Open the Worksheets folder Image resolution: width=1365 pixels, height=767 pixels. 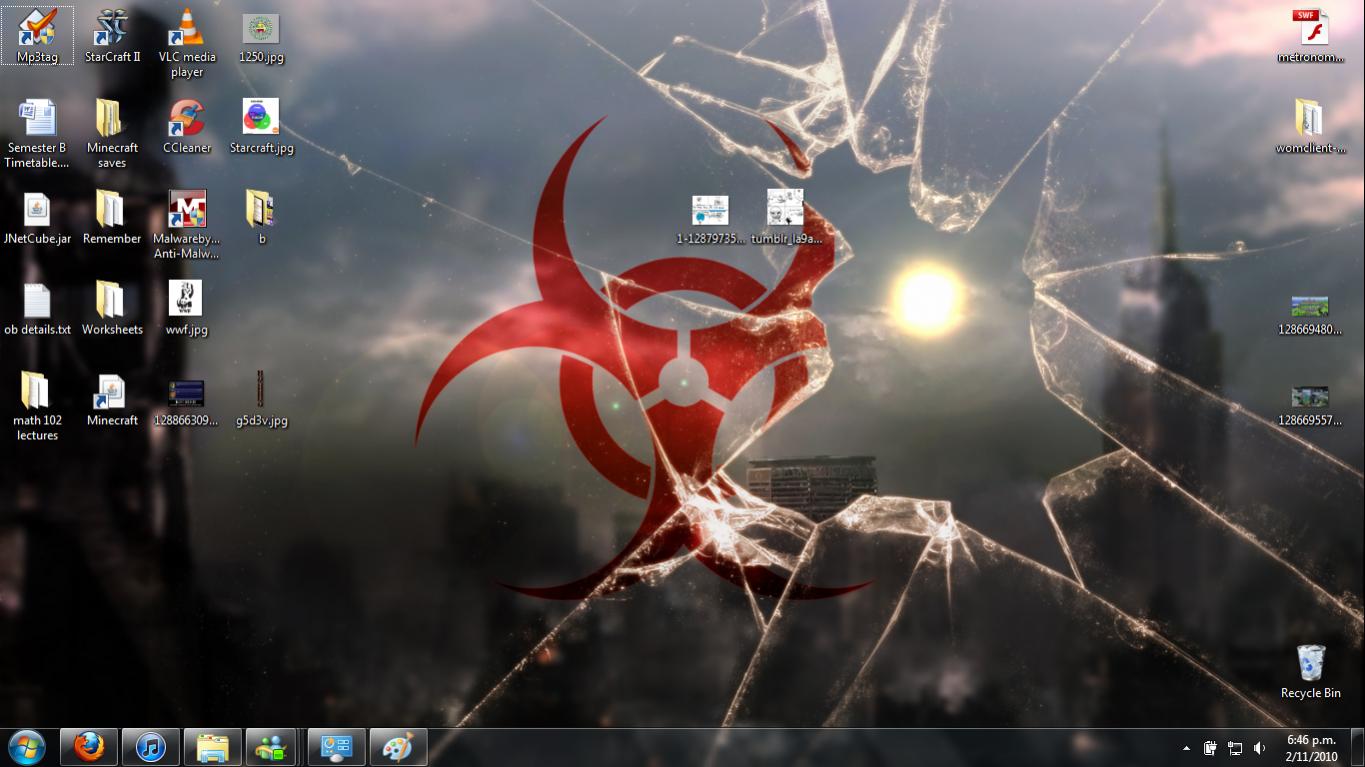pyautogui.click(x=112, y=309)
